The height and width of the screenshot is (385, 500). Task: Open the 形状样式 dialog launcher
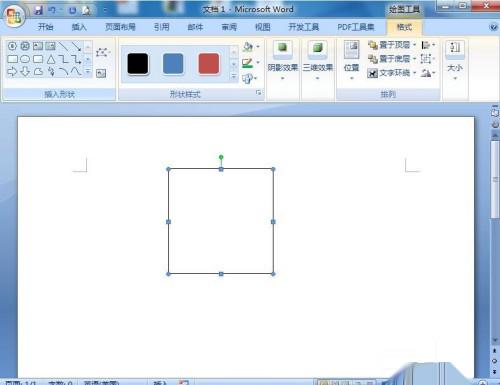[258, 93]
